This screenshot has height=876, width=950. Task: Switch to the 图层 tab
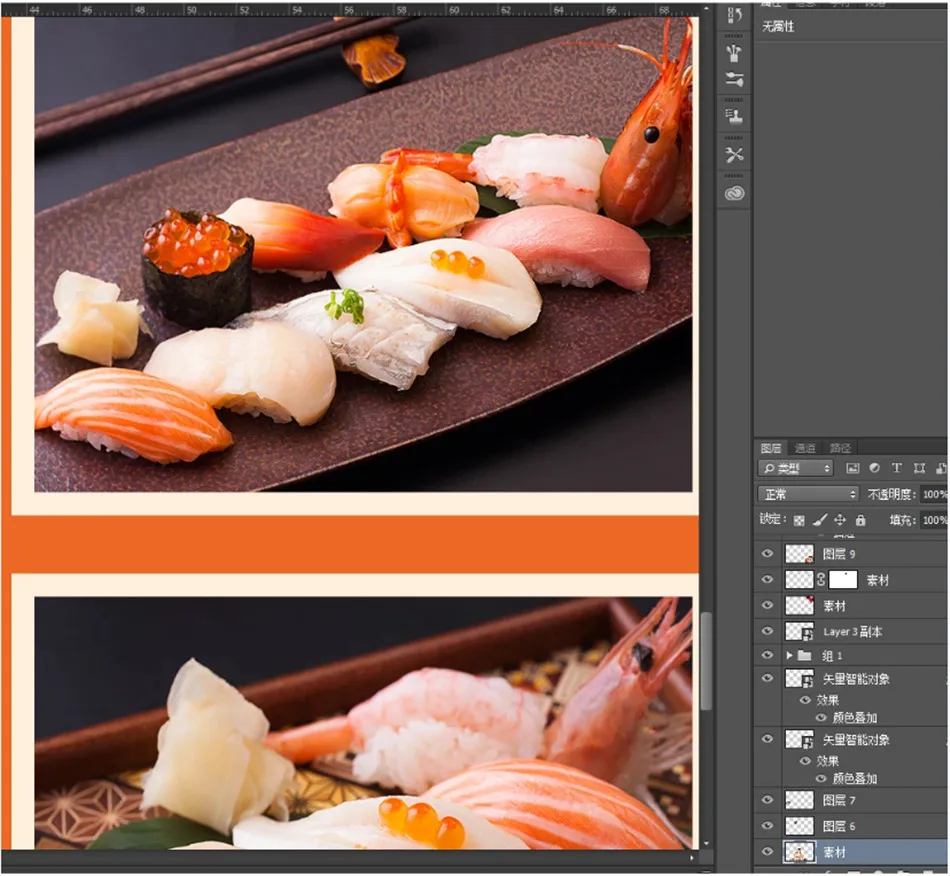771,448
